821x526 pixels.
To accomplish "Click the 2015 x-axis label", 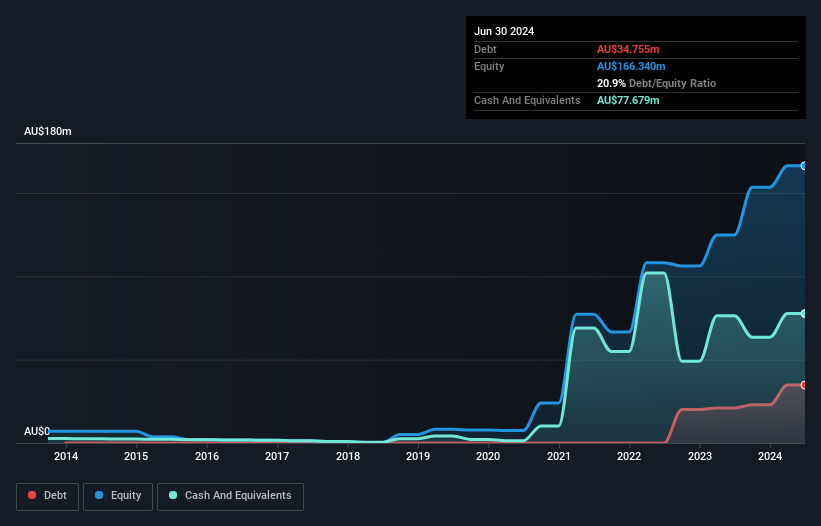I will [136, 456].
